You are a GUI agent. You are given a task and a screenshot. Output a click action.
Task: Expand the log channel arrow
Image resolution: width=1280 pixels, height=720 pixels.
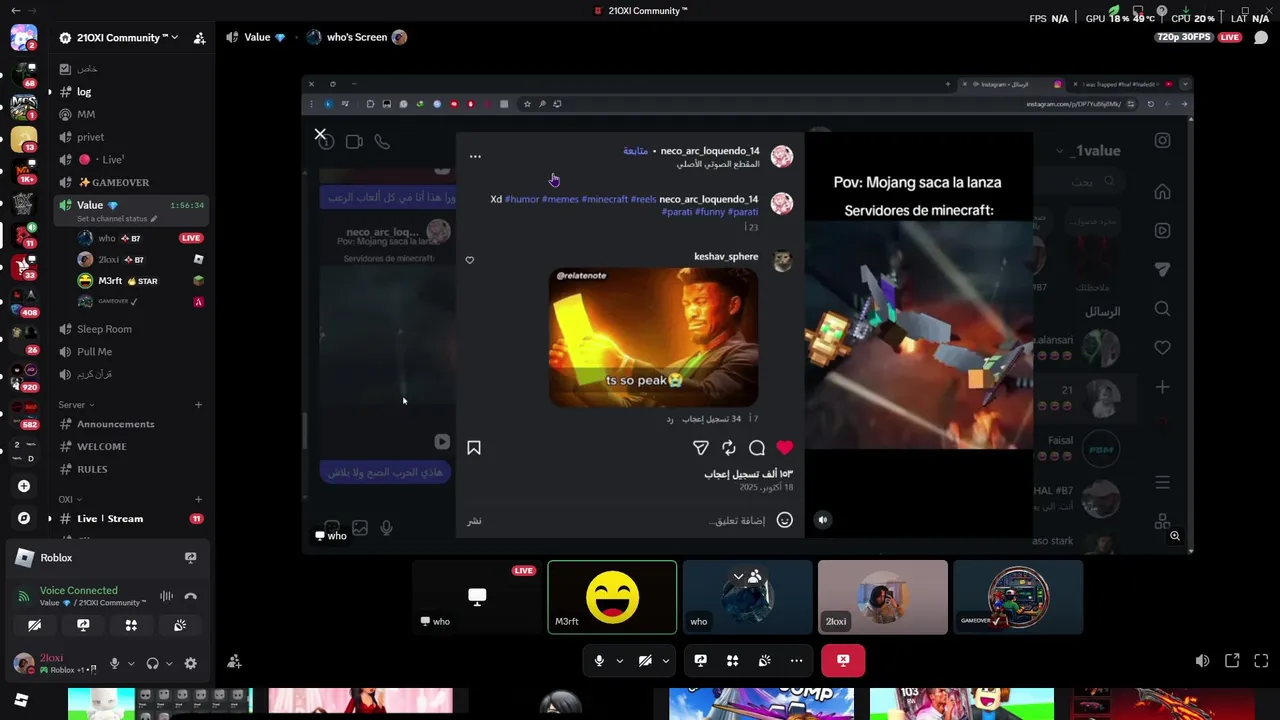click(49, 92)
